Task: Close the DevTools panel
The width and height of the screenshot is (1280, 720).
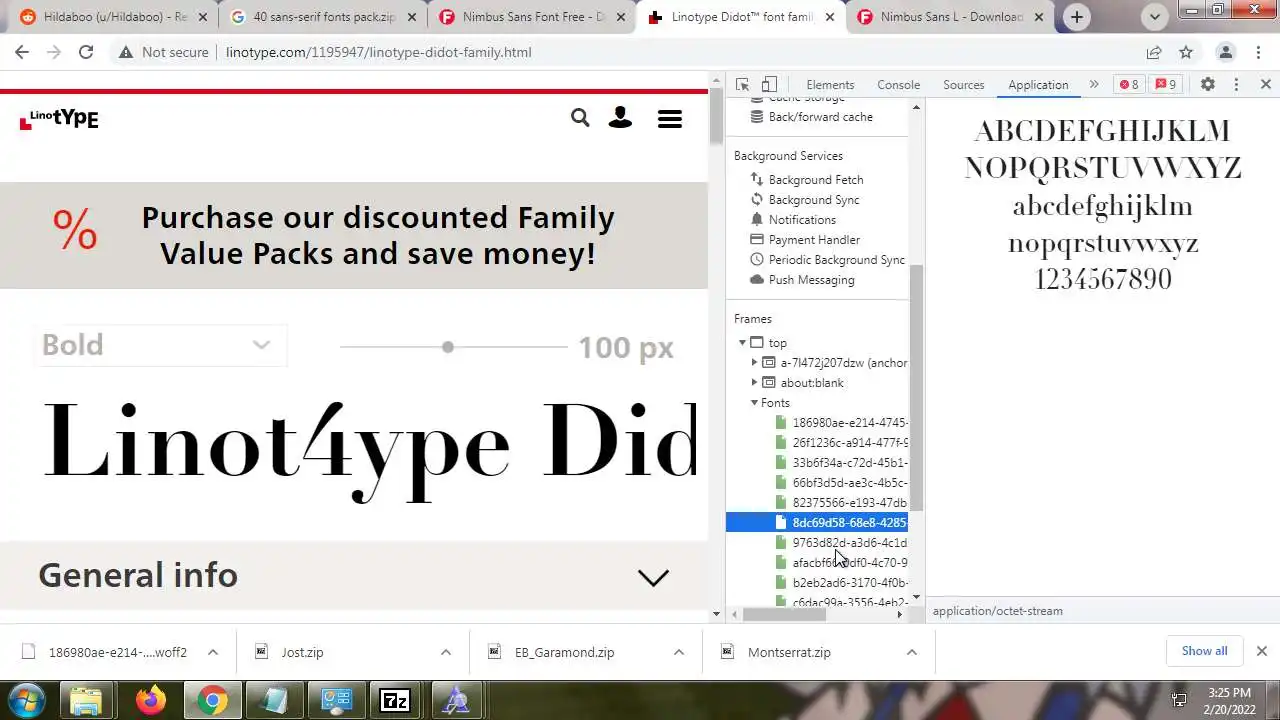Action: pos(1265,84)
